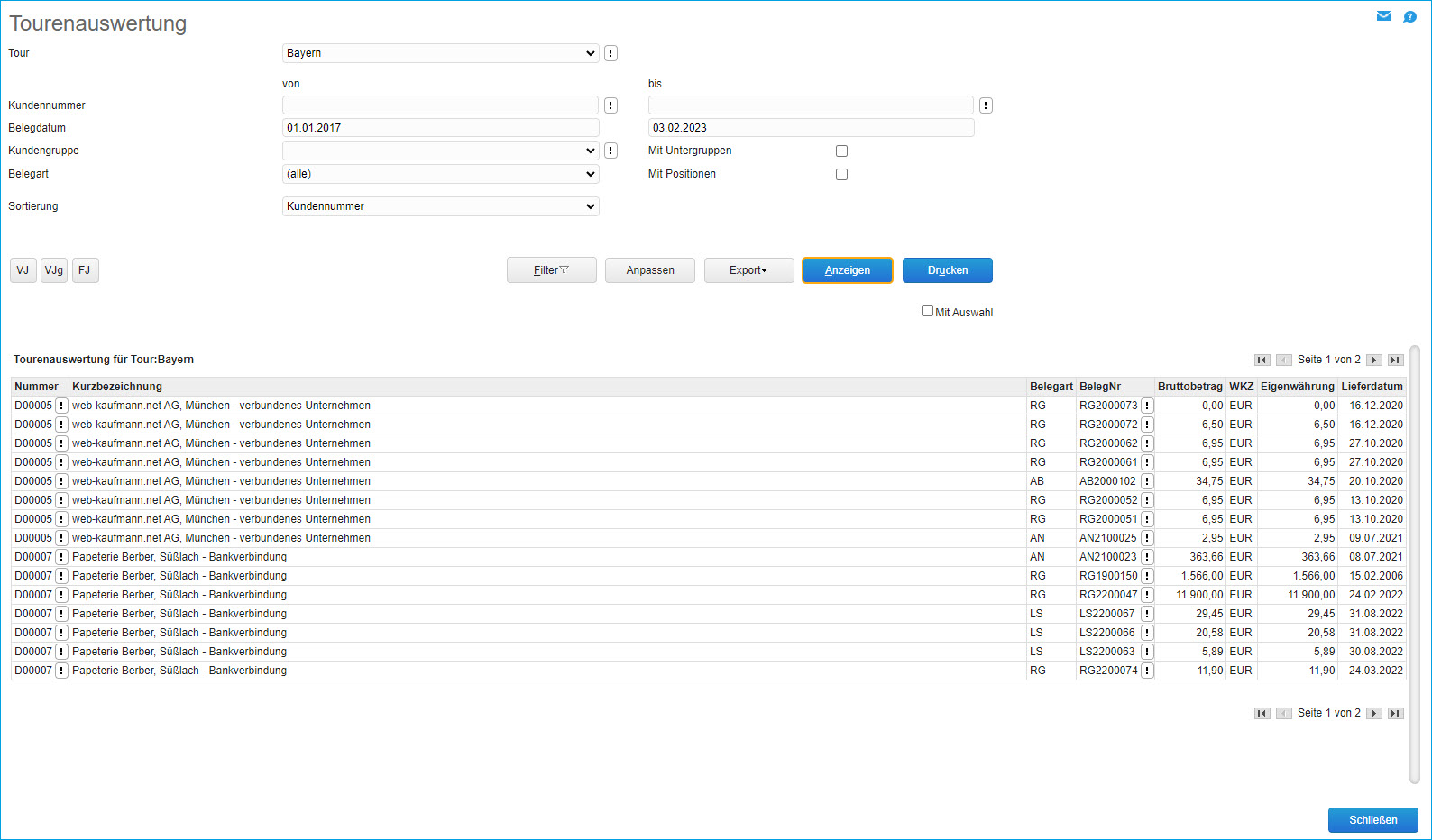Click the Belegdatum von date field
1432x840 pixels.
[x=440, y=128]
